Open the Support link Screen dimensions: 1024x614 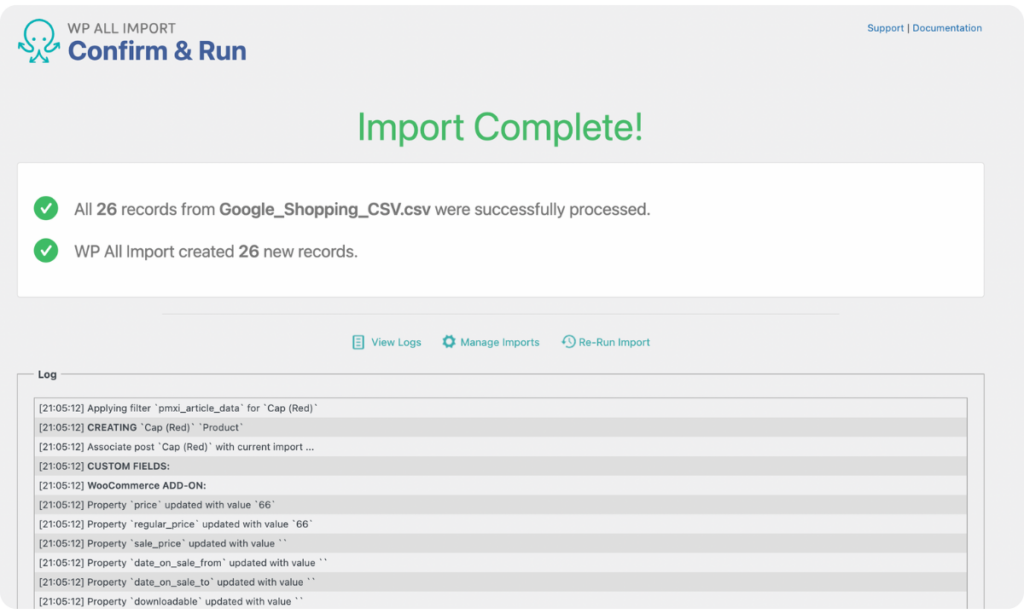click(x=885, y=28)
